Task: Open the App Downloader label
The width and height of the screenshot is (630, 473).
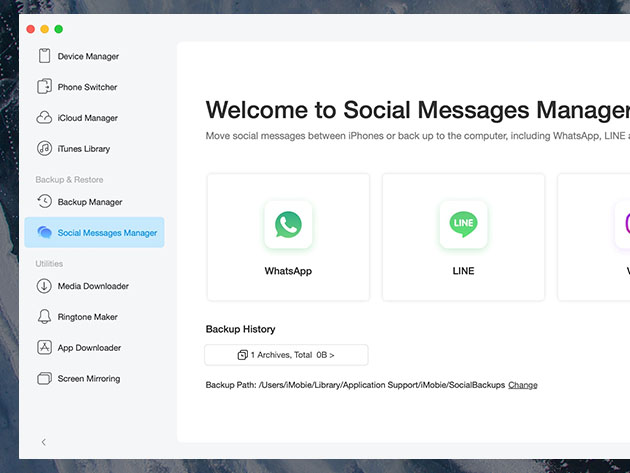Action: (89, 348)
